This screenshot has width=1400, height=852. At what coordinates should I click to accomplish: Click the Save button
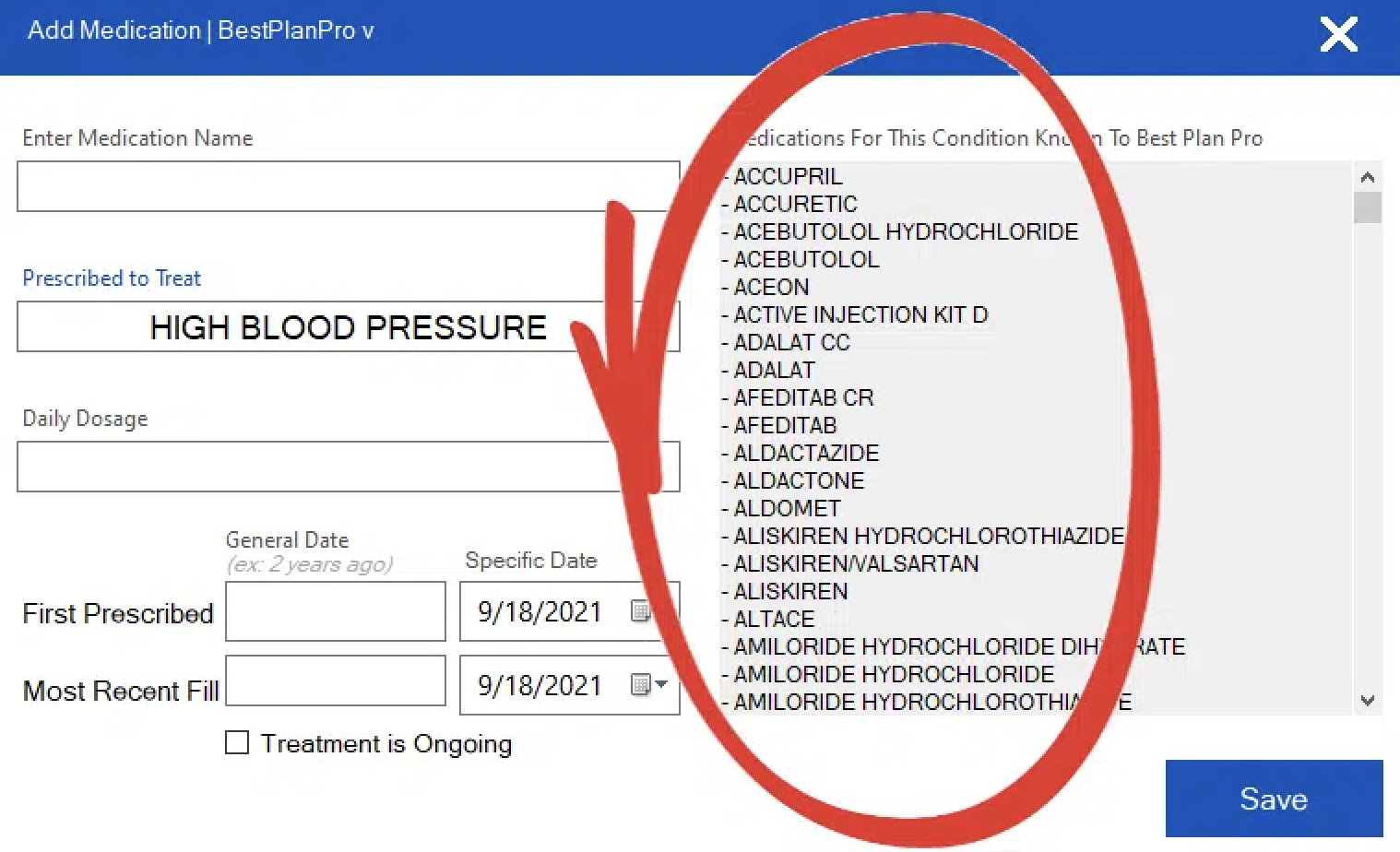(x=1273, y=799)
